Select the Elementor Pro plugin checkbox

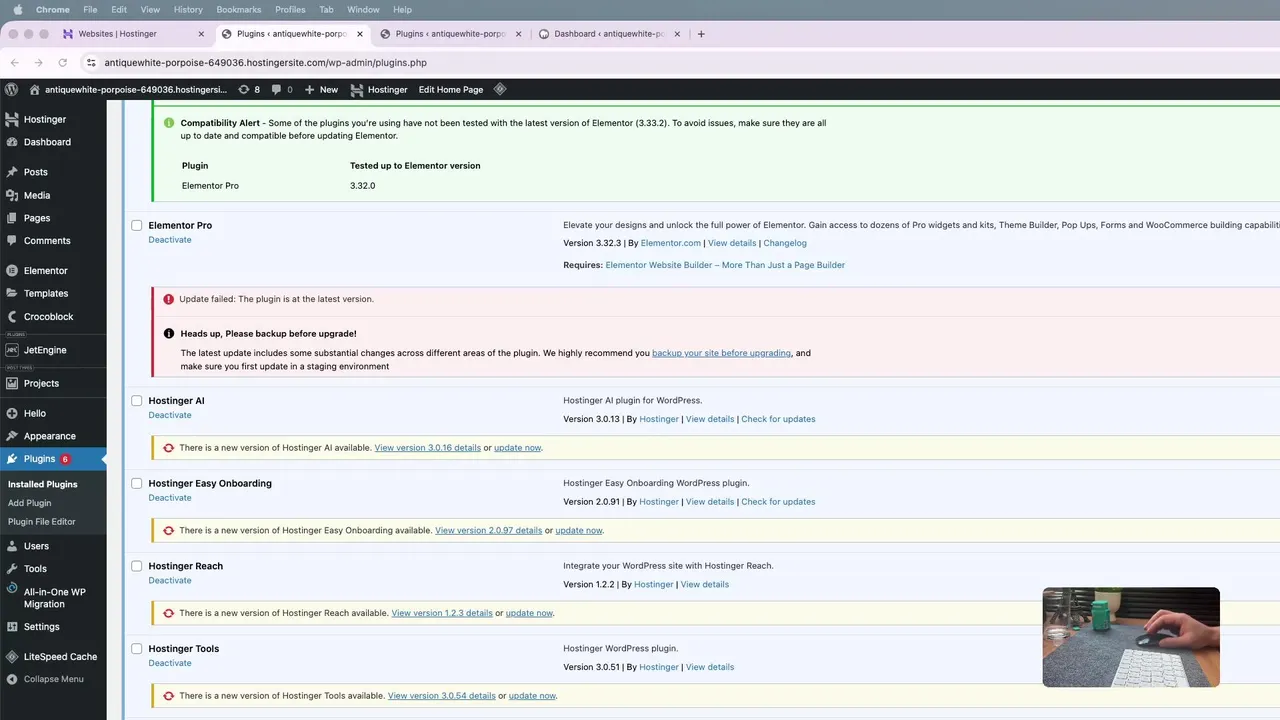[x=137, y=225]
